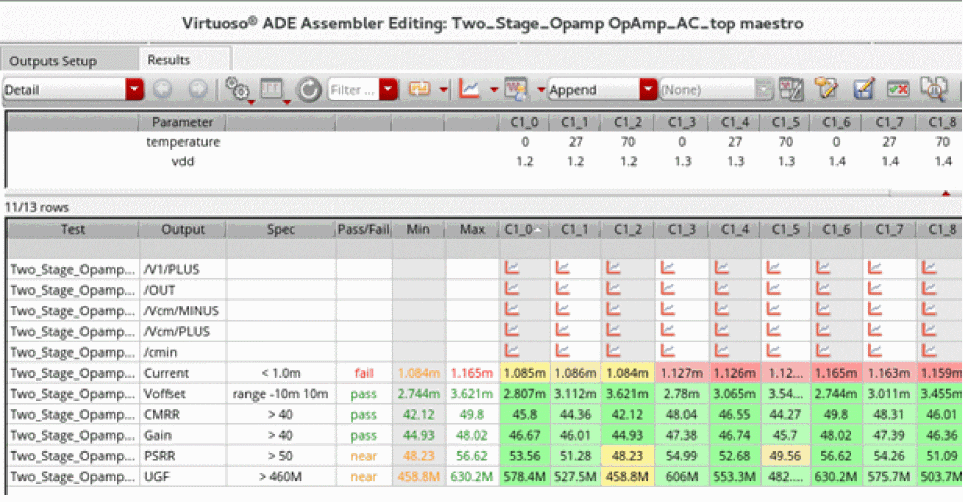This screenshot has height=502, width=963.
Task: Select the red Current cell 1.165m in C1_6
Action: (x=837, y=372)
